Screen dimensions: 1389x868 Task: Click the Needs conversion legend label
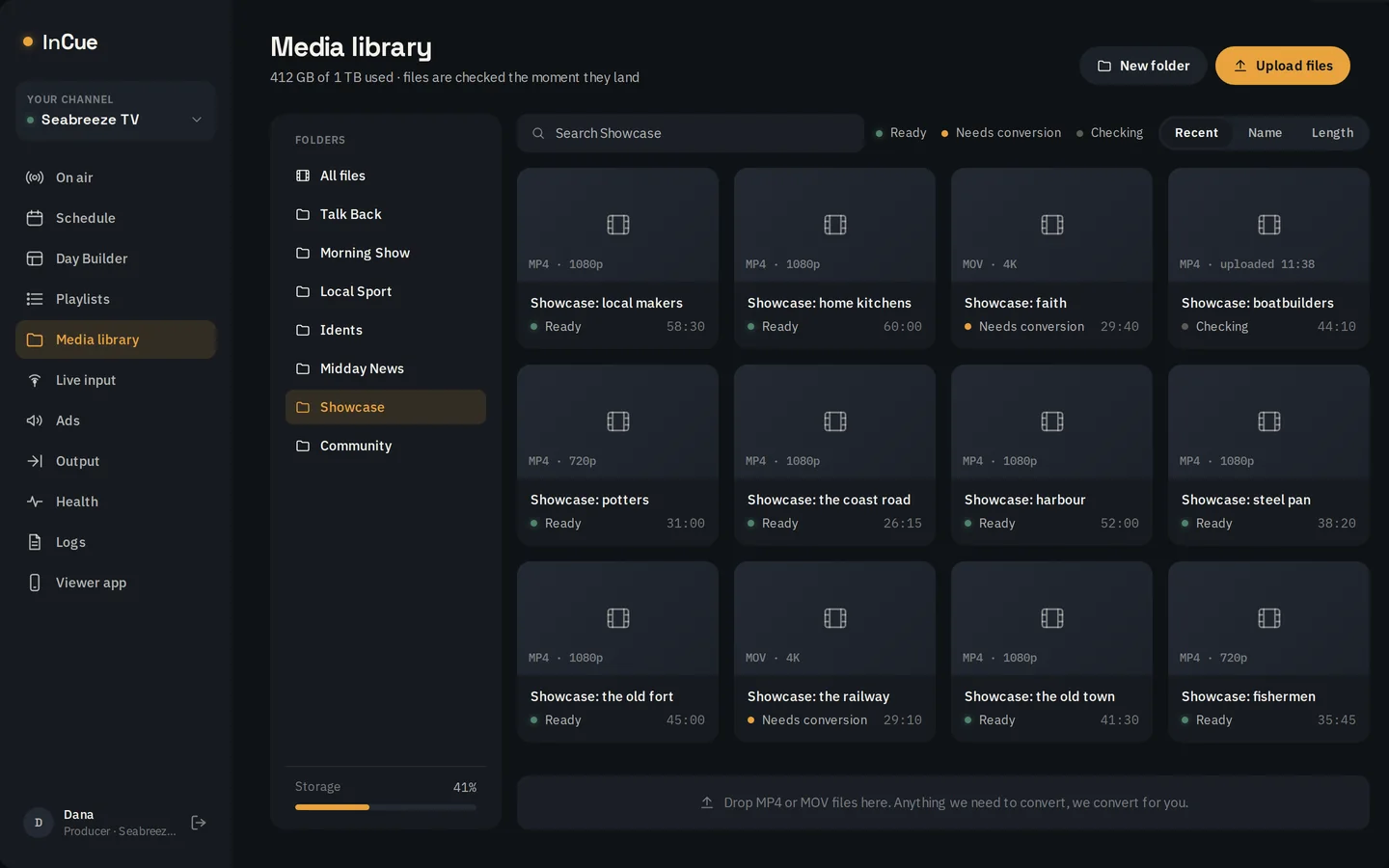tap(1008, 133)
